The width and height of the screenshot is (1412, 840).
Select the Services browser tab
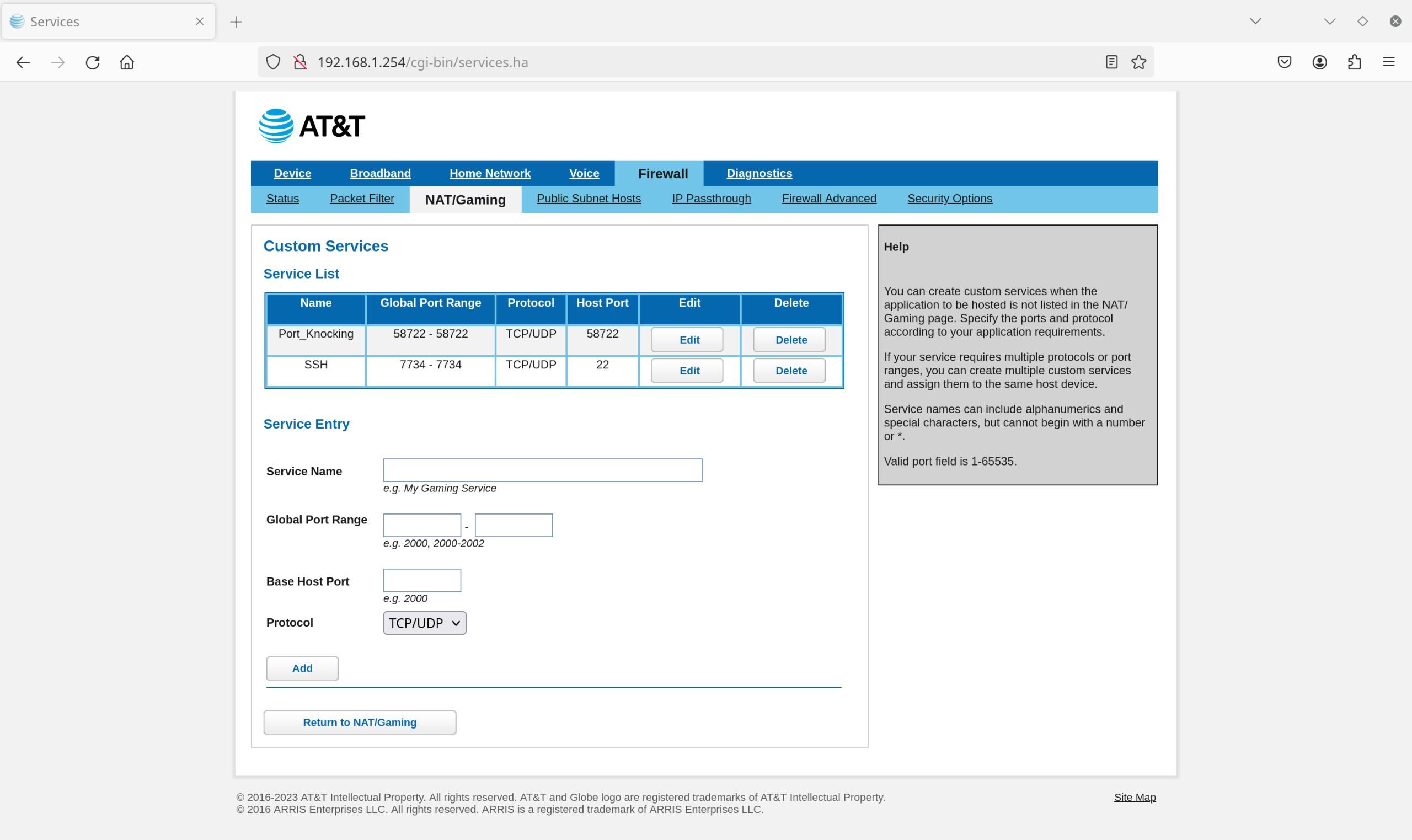click(x=109, y=22)
